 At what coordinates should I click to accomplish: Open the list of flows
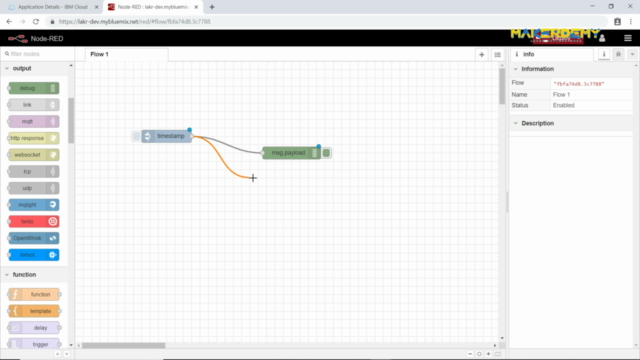[498, 55]
